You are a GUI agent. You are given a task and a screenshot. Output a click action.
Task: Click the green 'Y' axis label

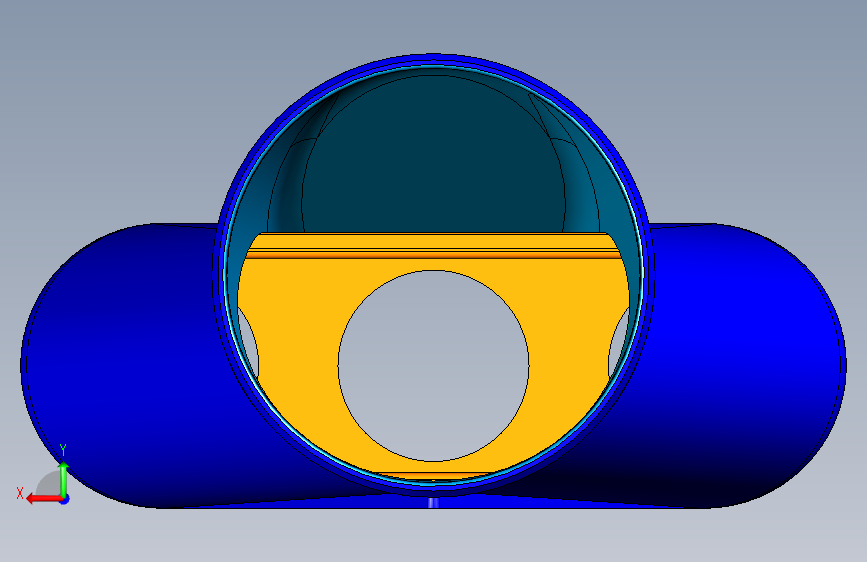(63, 450)
